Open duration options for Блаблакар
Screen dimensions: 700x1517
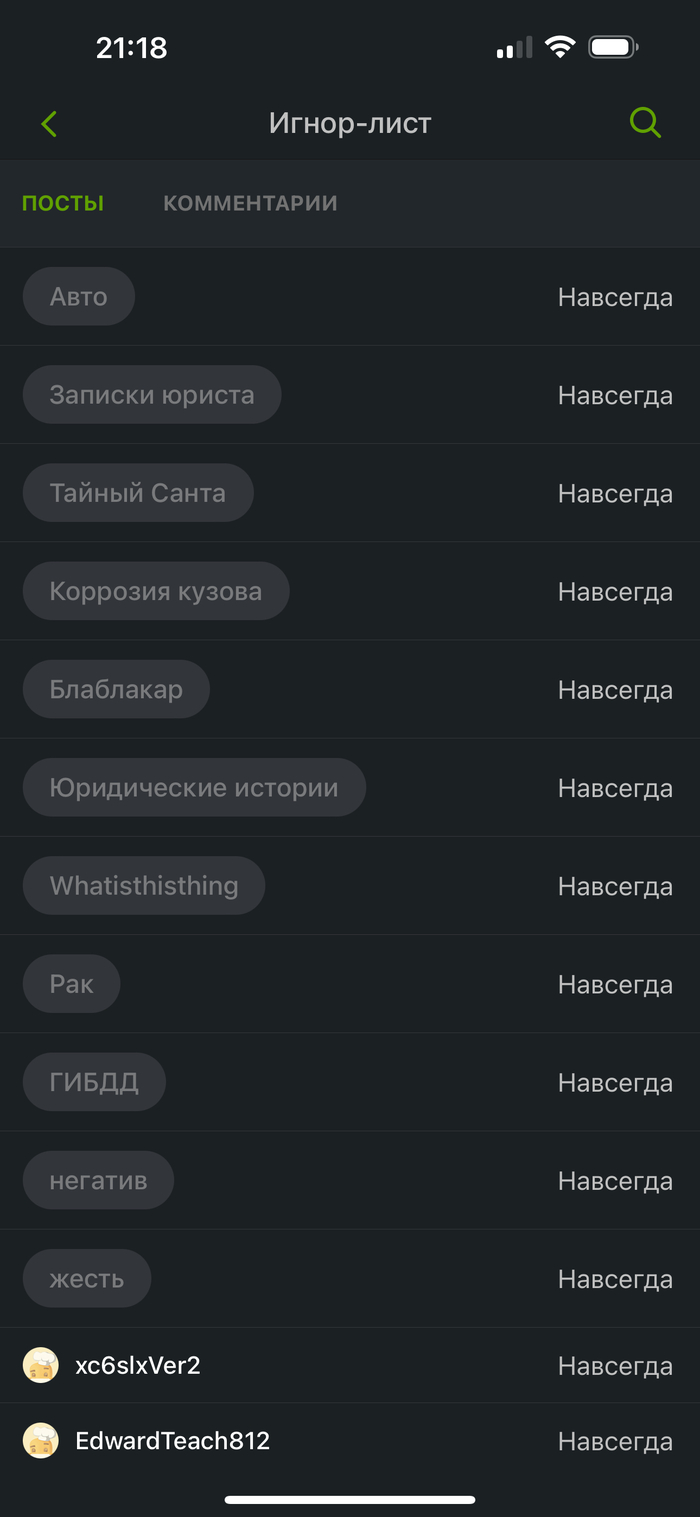point(615,690)
